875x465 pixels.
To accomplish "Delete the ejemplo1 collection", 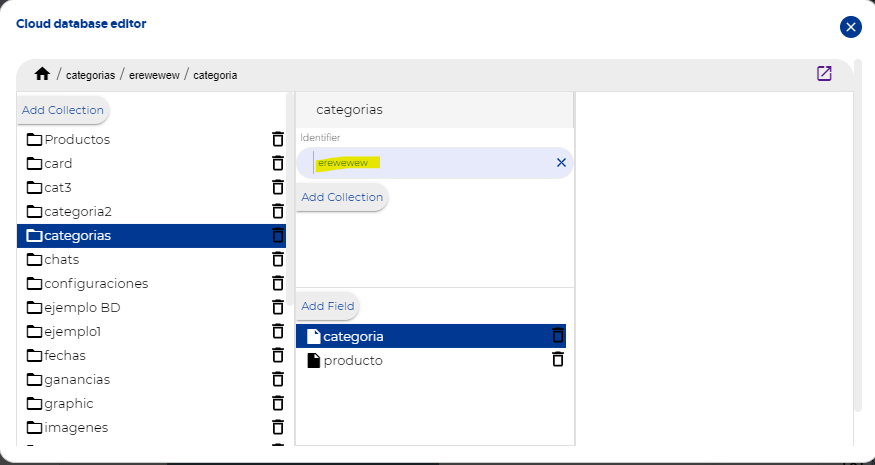I will tap(277, 332).
